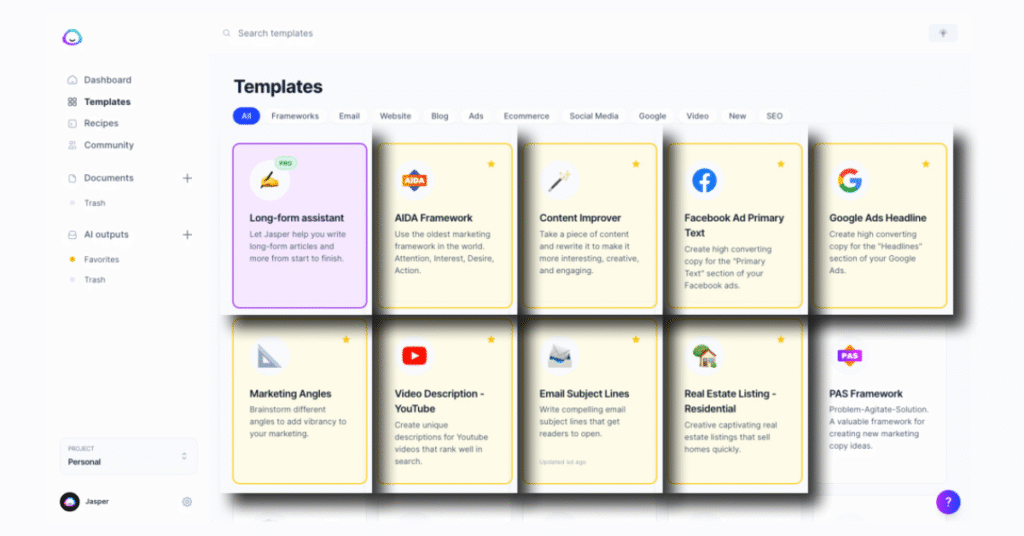Select the Video filter tab
The width and height of the screenshot is (1024, 536).
(697, 116)
